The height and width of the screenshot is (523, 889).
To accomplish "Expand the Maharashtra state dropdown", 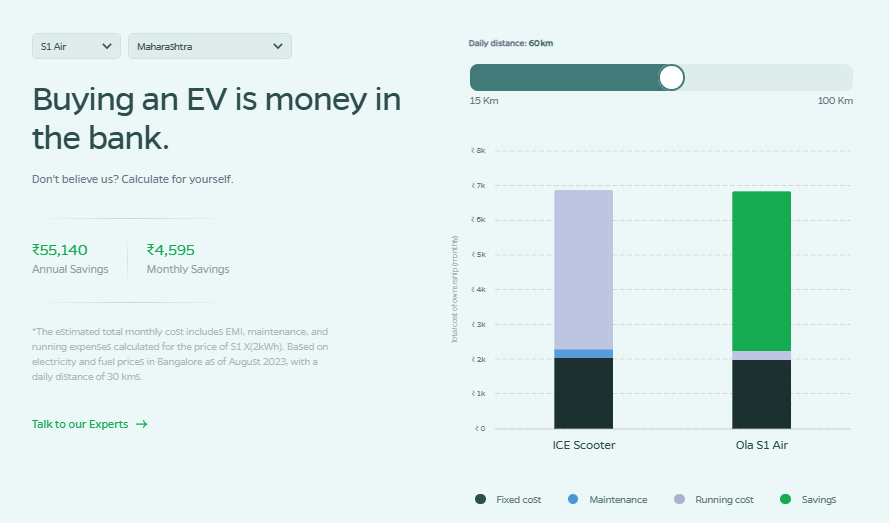I will pos(209,46).
